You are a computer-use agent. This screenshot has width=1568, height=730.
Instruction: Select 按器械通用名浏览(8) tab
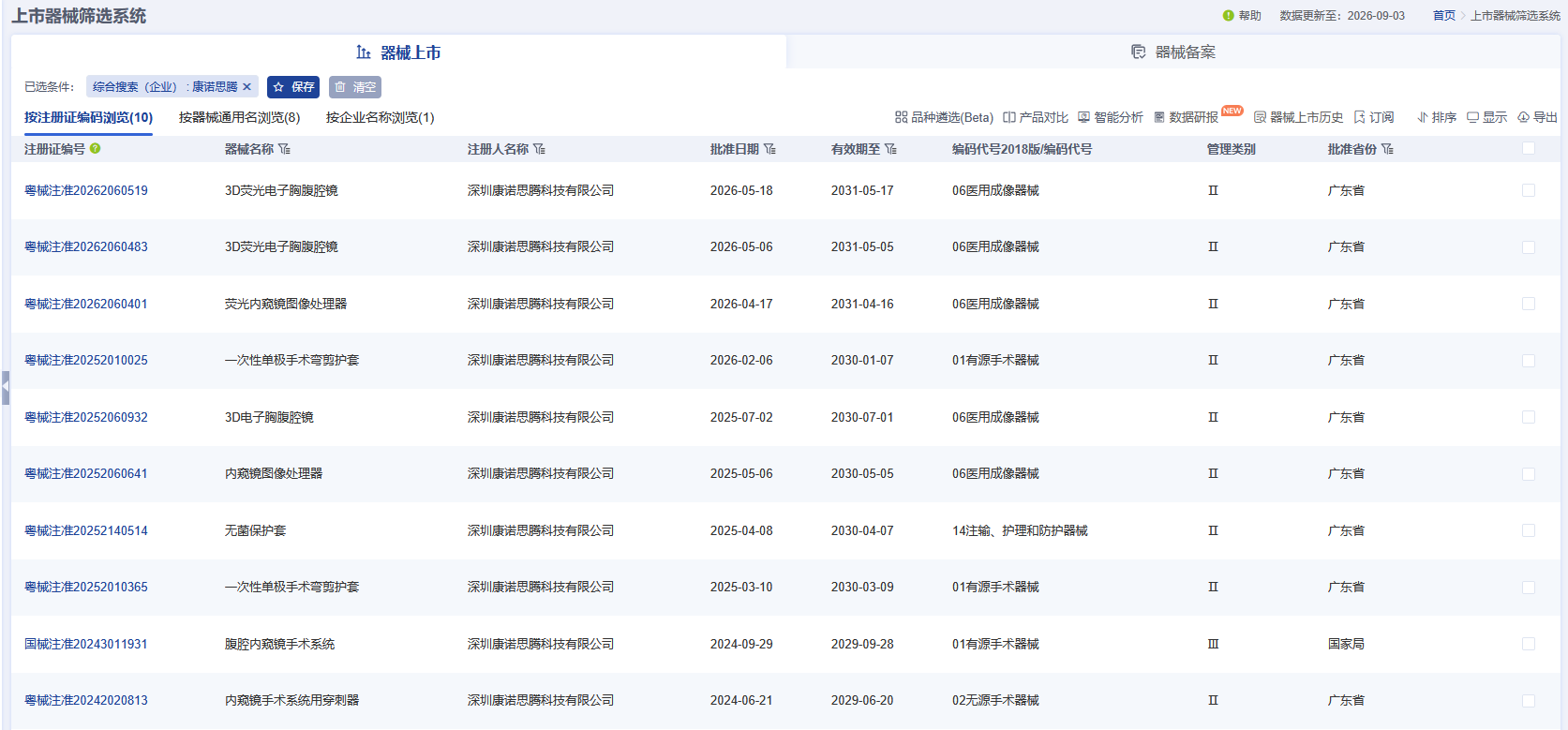tap(240, 117)
